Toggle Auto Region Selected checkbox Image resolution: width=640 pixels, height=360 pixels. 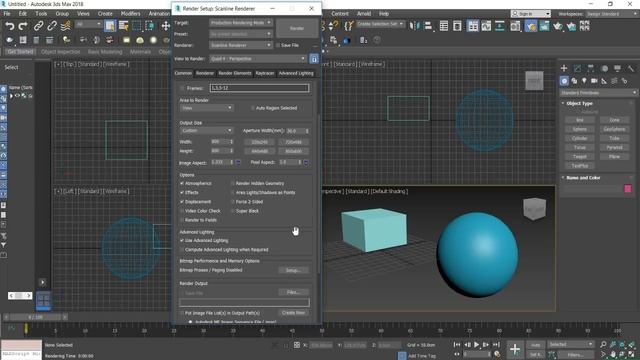click(x=253, y=108)
